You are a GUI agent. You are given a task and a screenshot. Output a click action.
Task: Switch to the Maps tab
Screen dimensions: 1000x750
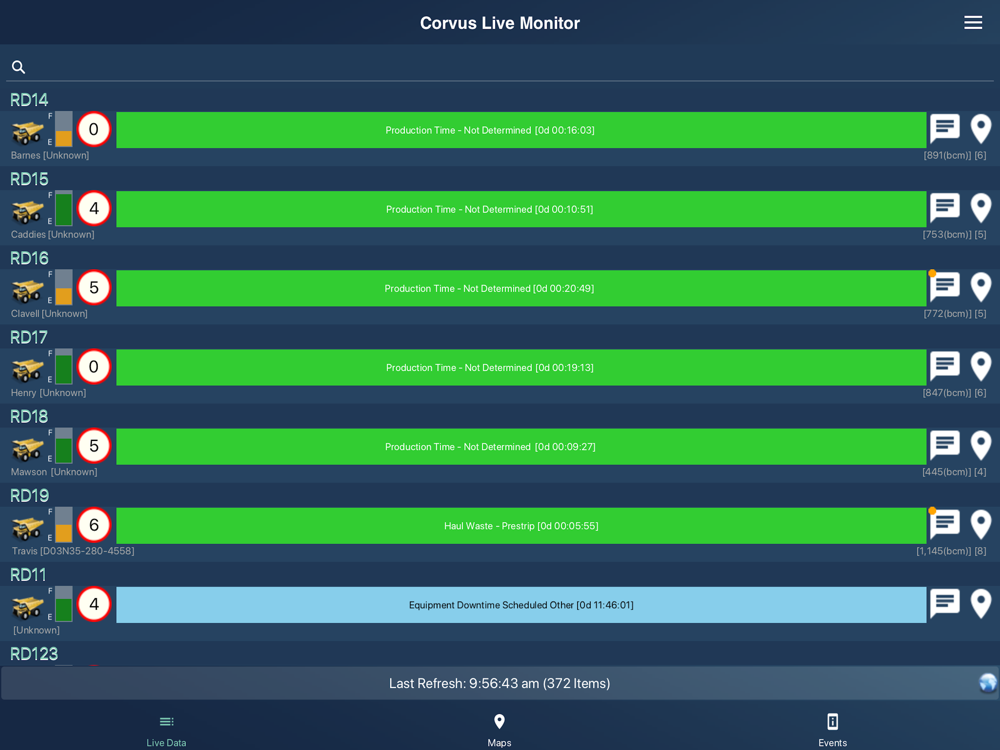tap(499, 731)
